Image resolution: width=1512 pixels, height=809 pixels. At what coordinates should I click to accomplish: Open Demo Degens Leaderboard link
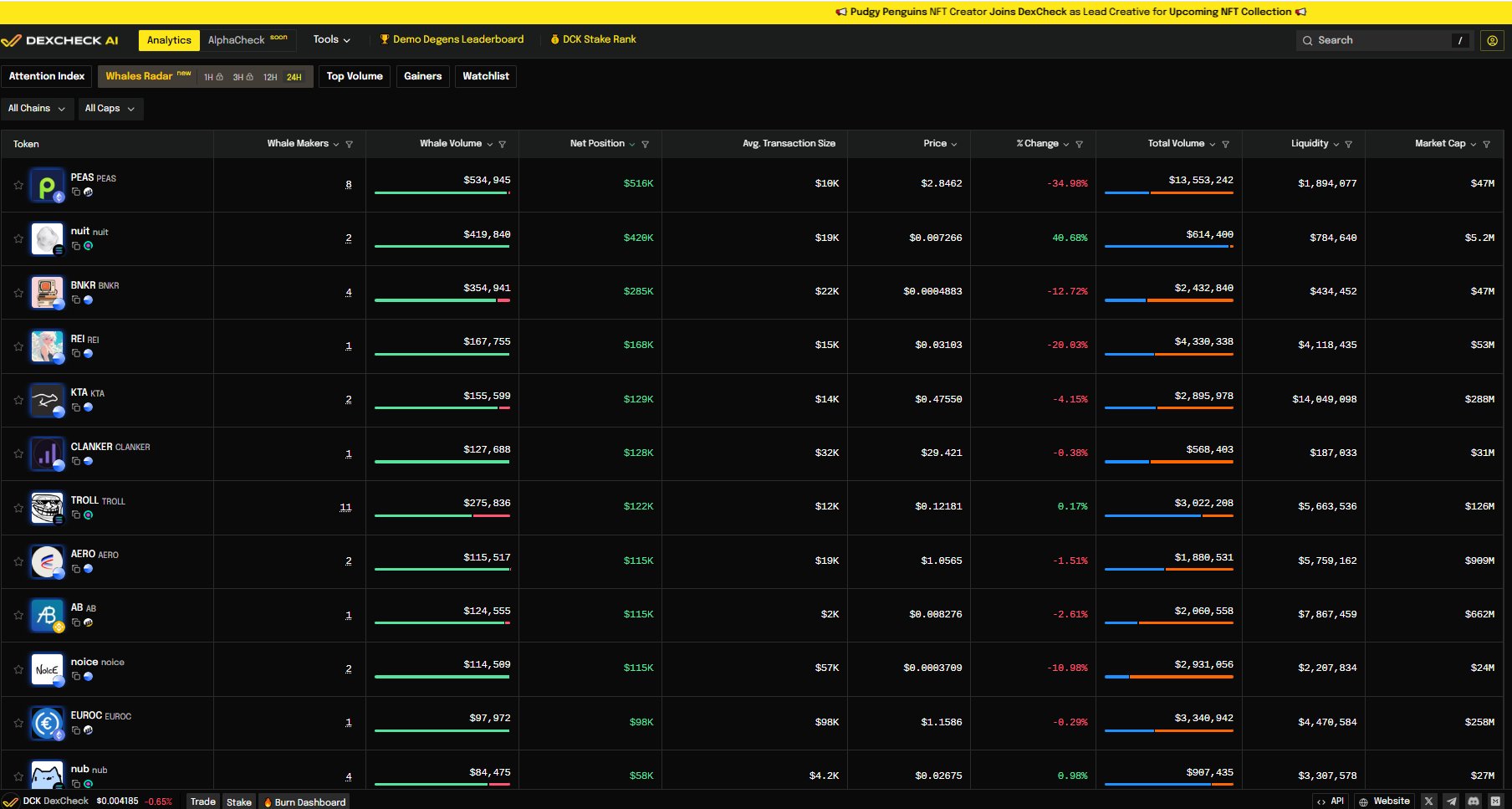[452, 39]
